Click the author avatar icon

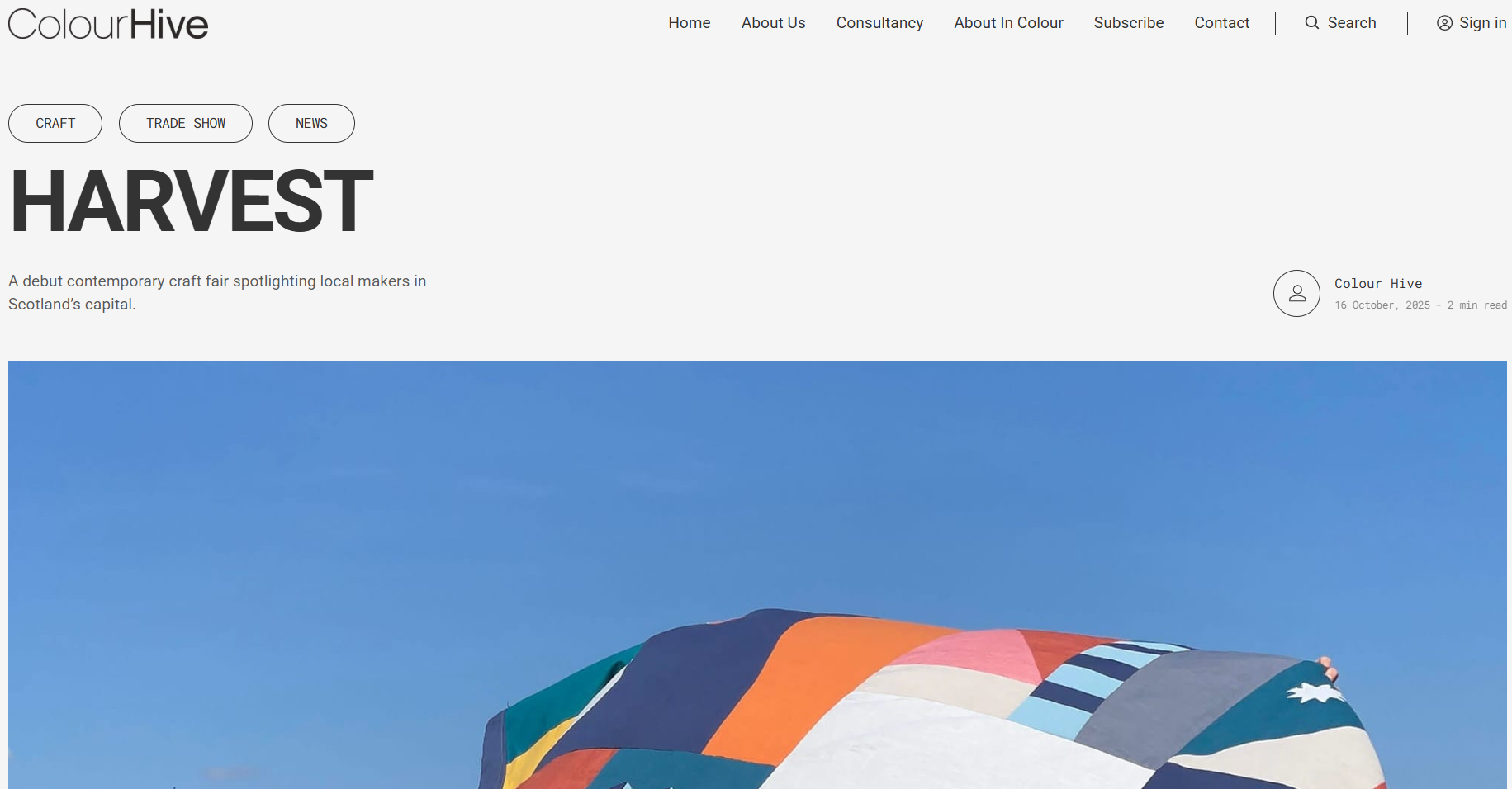point(1296,293)
